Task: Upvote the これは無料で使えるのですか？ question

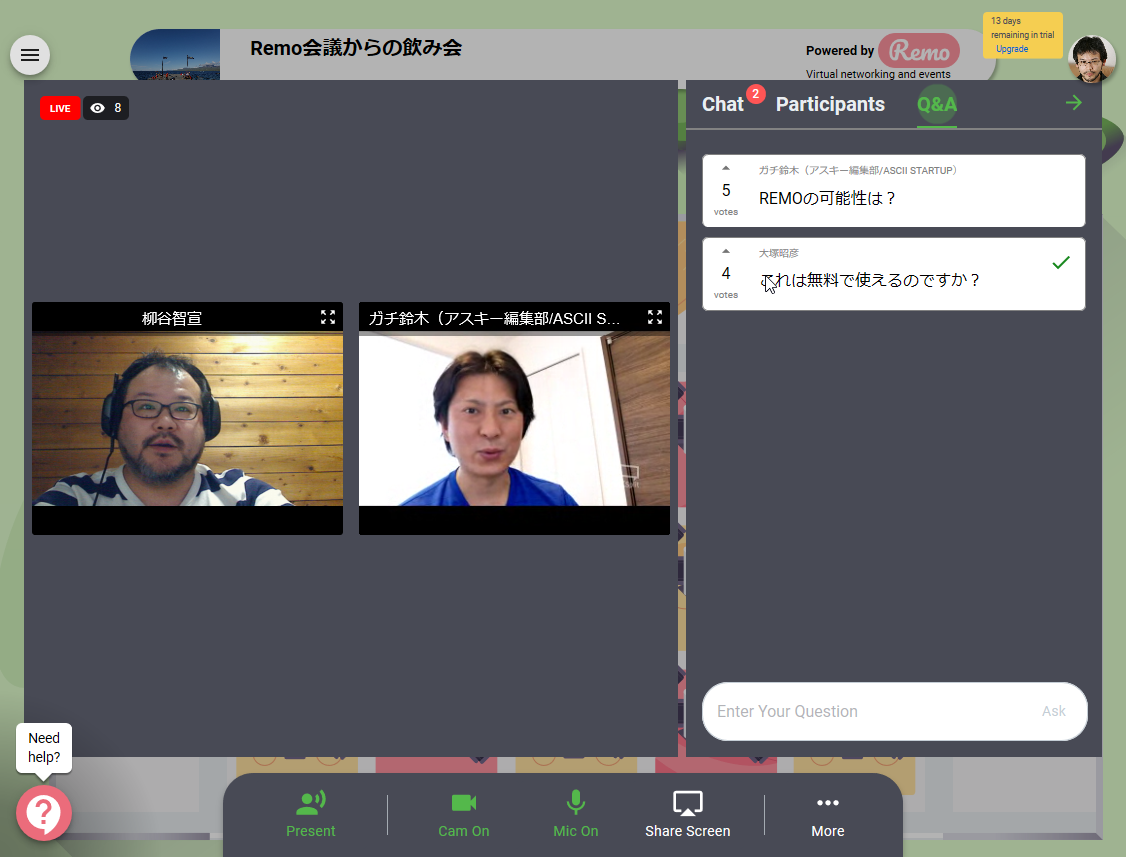Action: coord(726,251)
